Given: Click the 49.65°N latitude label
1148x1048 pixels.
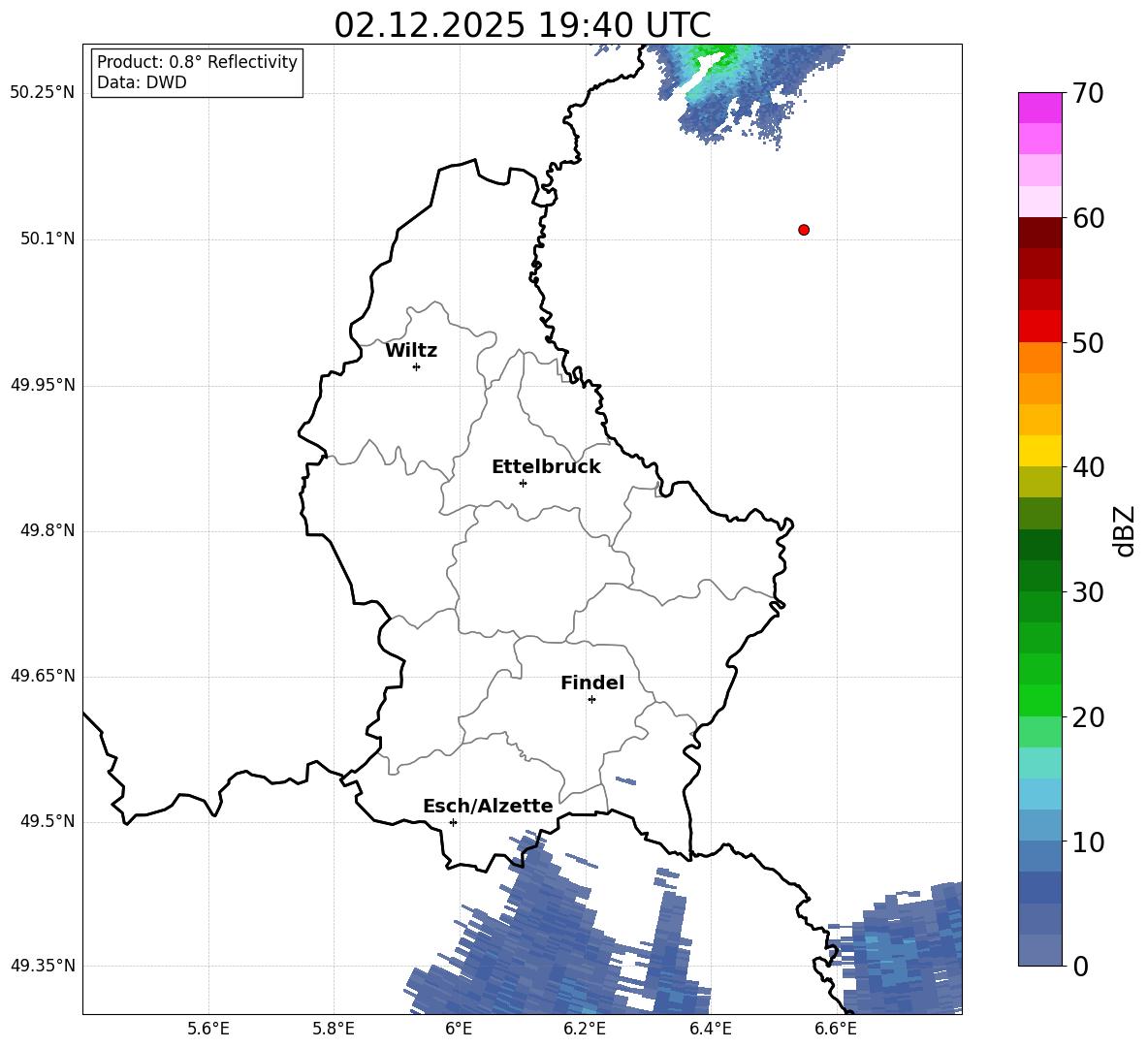Looking at the screenshot, I should [x=43, y=676].
